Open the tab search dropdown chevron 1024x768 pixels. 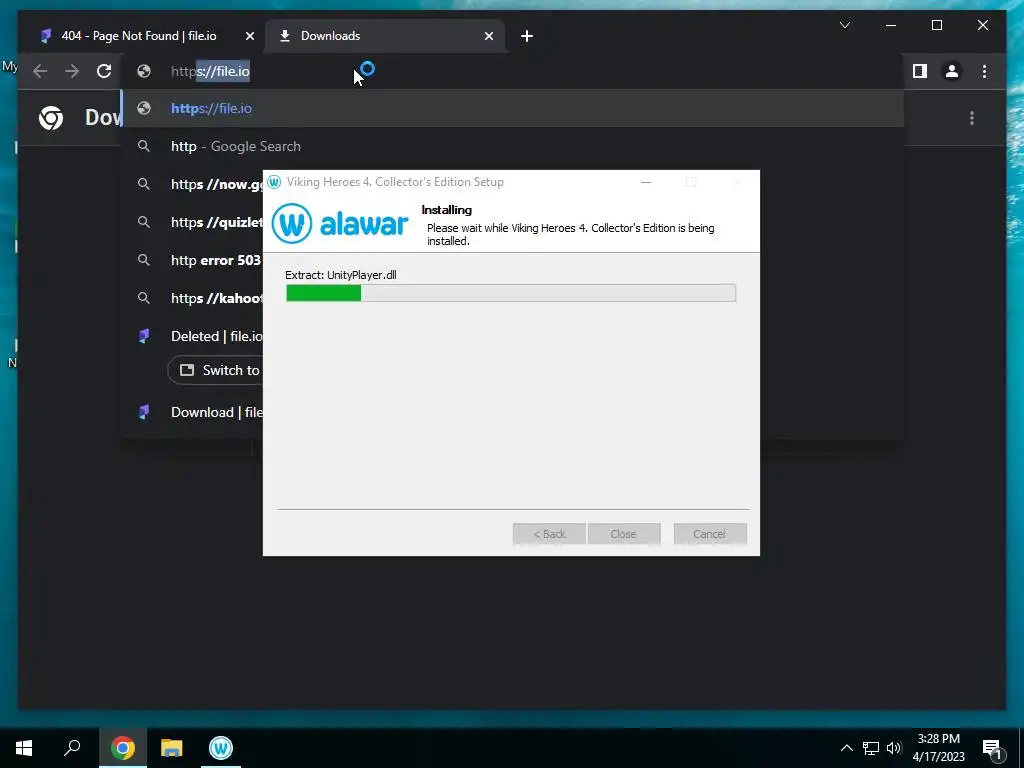[844, 25]
